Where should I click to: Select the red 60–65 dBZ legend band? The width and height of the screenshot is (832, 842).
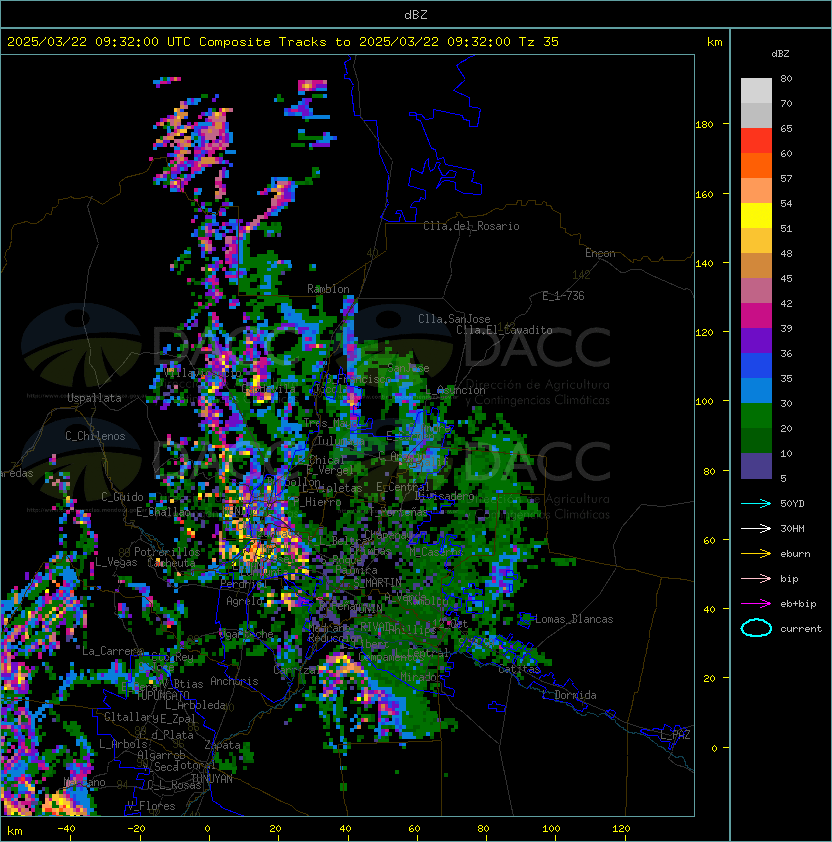click(x=756, y=141)
